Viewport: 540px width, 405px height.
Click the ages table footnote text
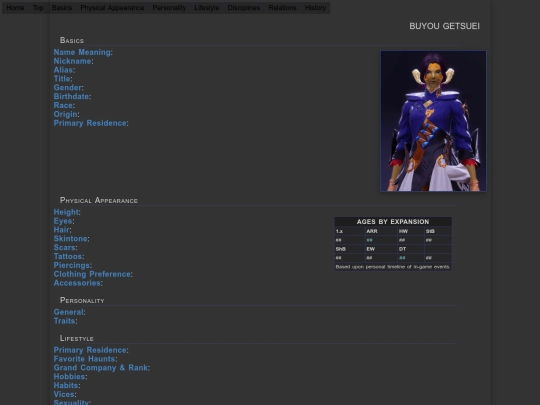(393, 267)
